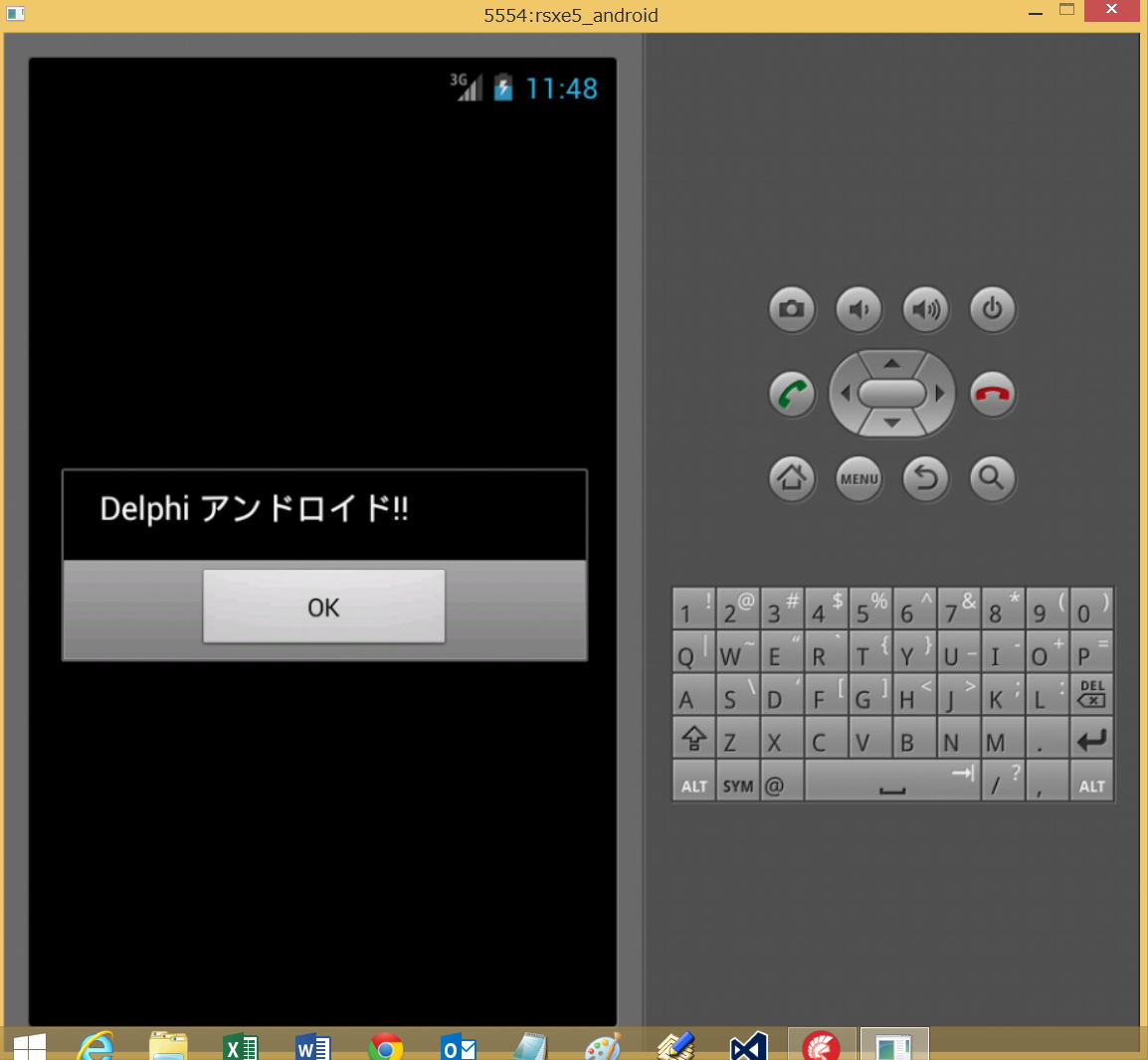Tap the Z key

click(738, 738)
